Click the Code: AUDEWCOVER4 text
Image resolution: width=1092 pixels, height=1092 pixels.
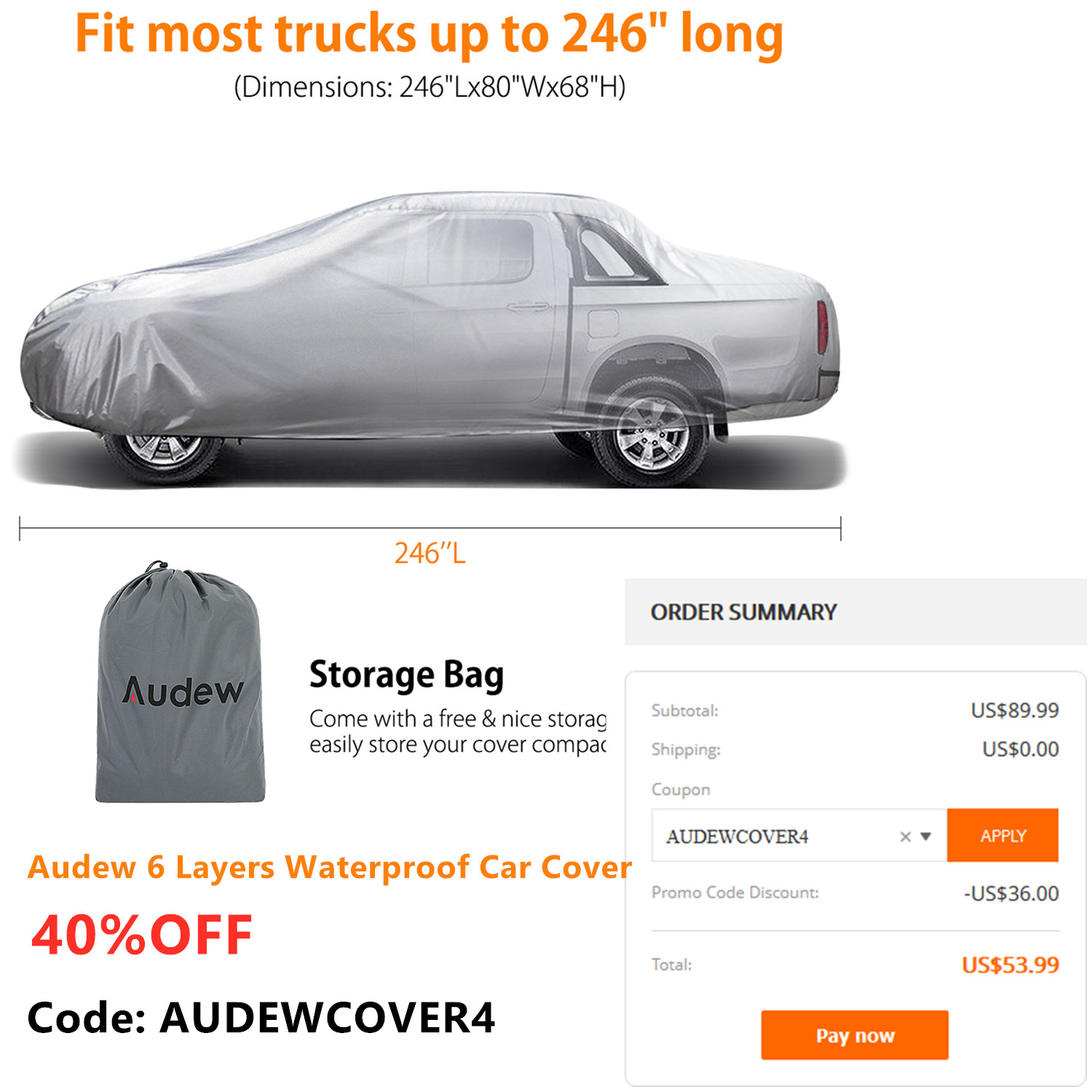261,1017
